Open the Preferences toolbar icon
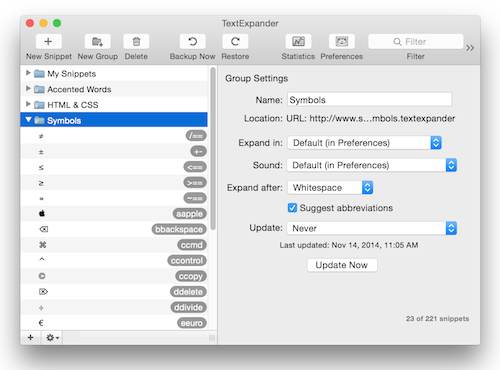Screen dimensions: 500x370 342,42
